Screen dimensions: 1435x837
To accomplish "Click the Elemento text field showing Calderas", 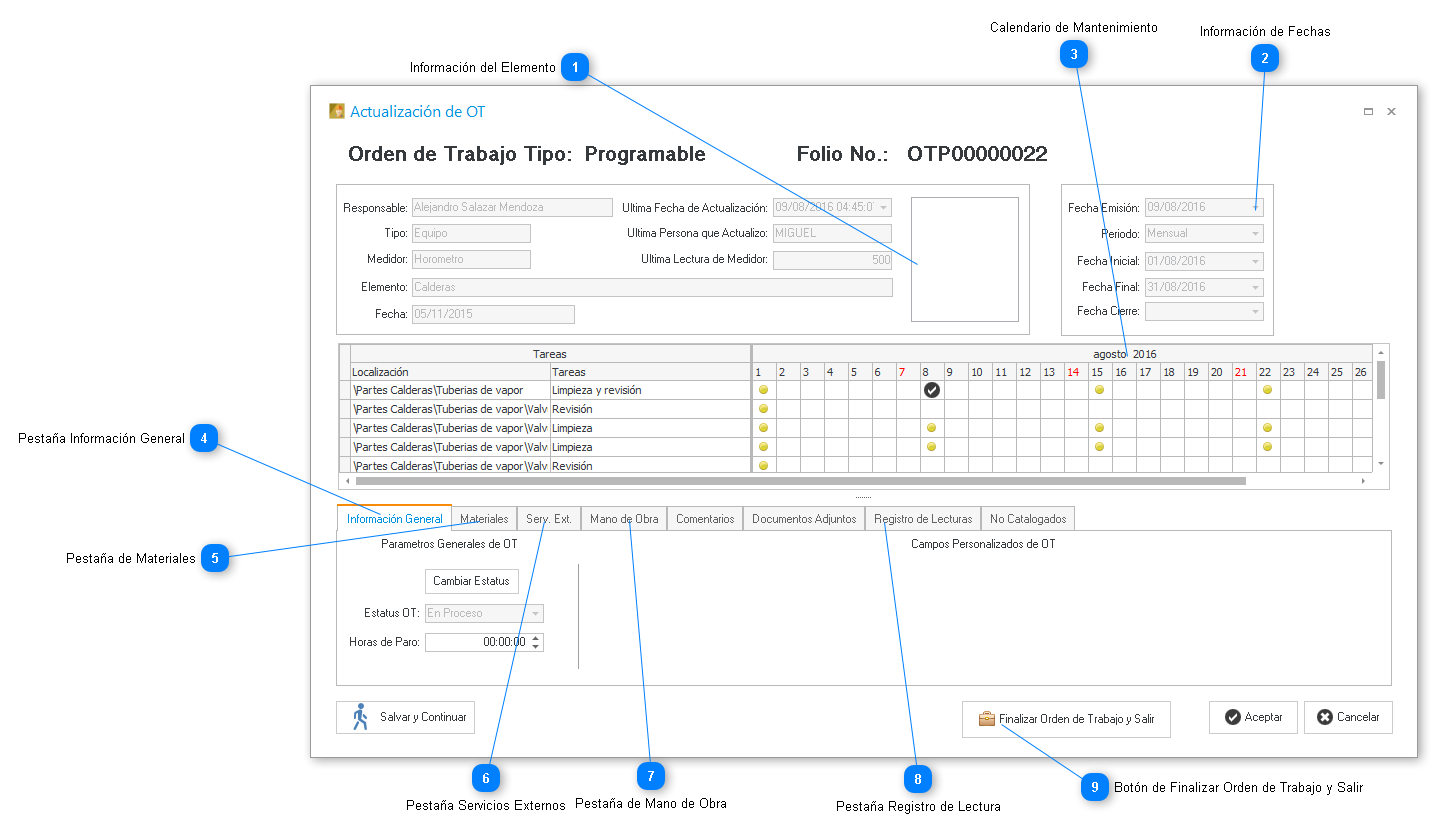I will (x=652, y=288).
